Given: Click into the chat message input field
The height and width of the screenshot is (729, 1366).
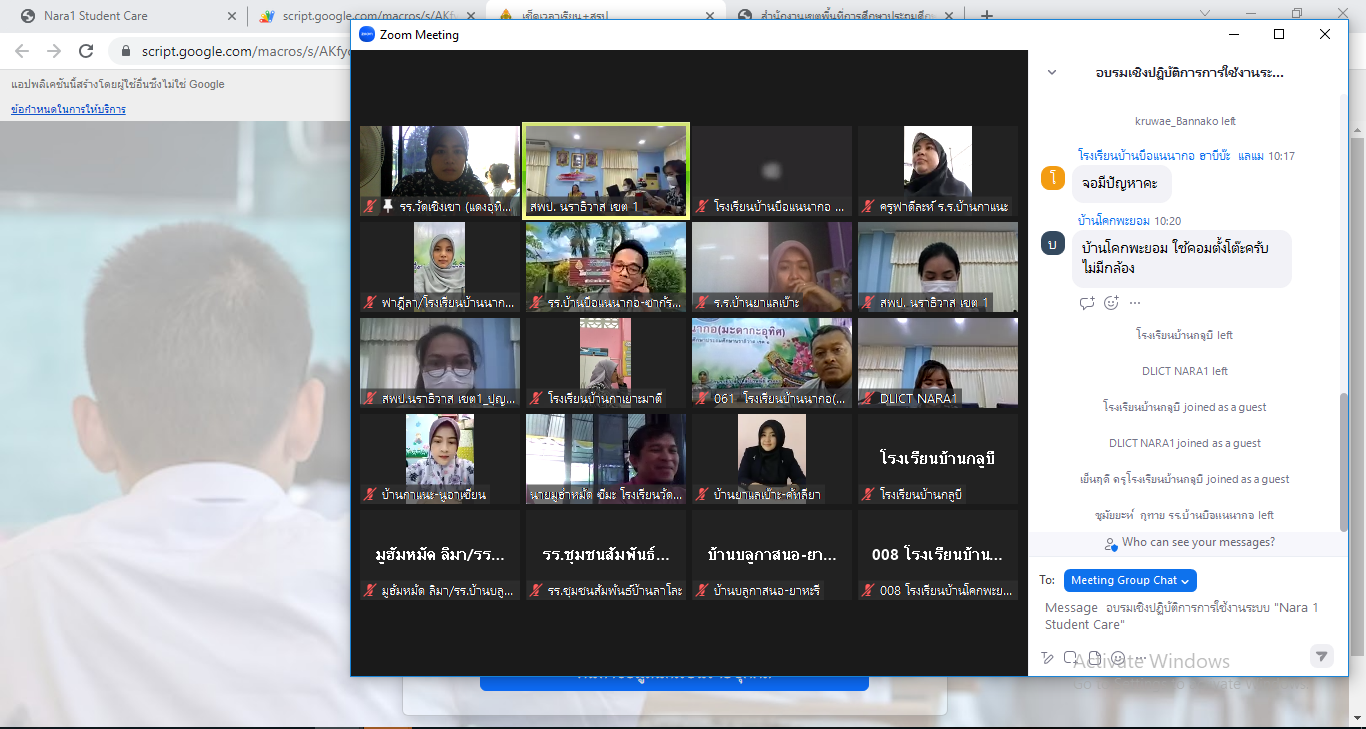Looking at the screenshot, I should tap(1180, 616).
